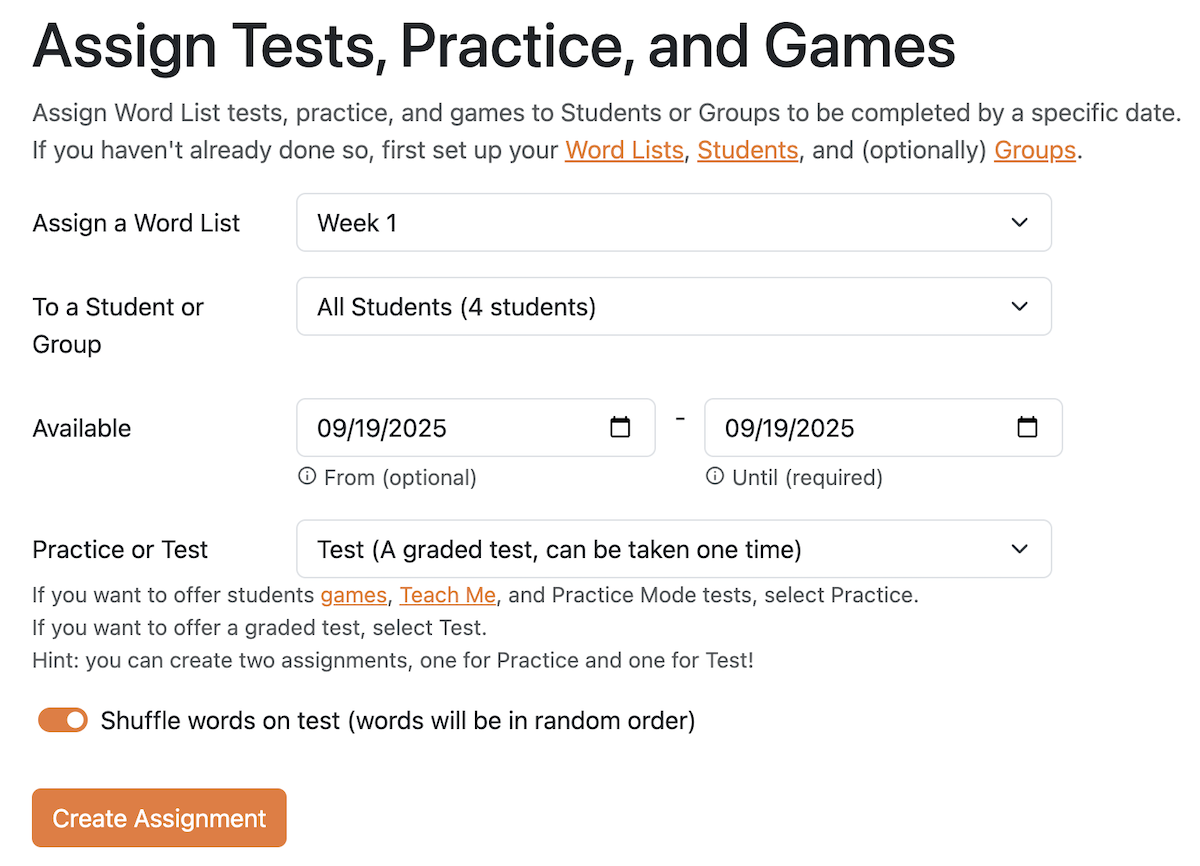
Task: Click the Shuffle words on test label text
Action: [x=397, y=720]
